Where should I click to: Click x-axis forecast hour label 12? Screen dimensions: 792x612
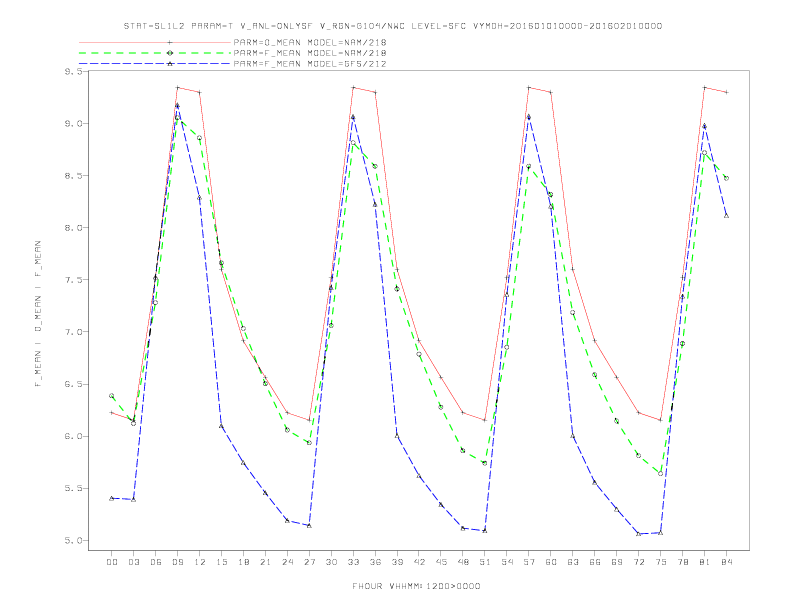[x=200, y=562]
